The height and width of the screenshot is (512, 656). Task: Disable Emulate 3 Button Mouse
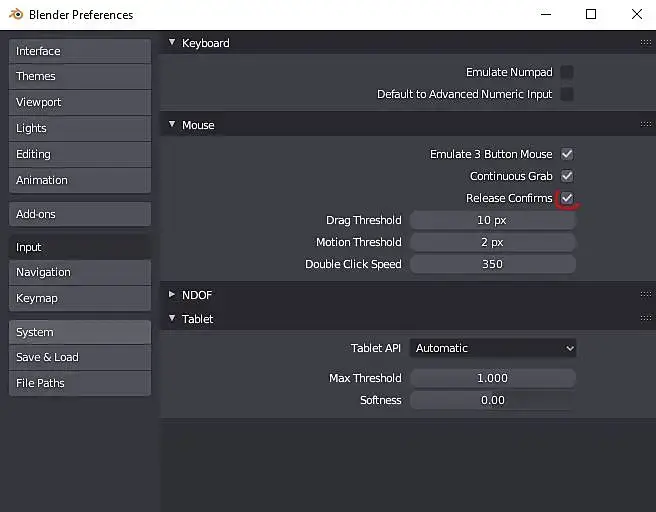567,154
